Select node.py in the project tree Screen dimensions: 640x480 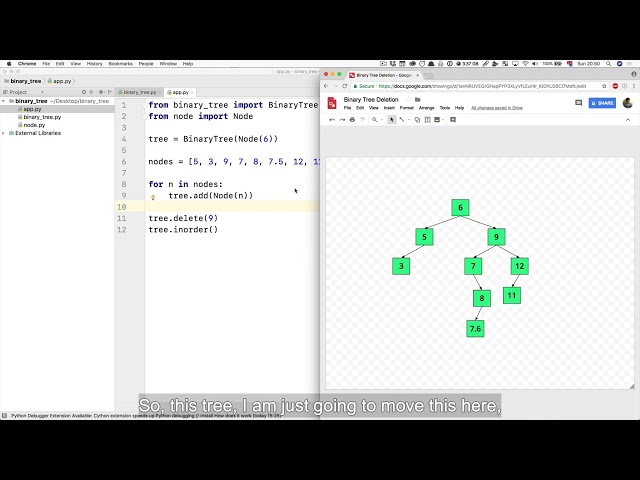31,125
